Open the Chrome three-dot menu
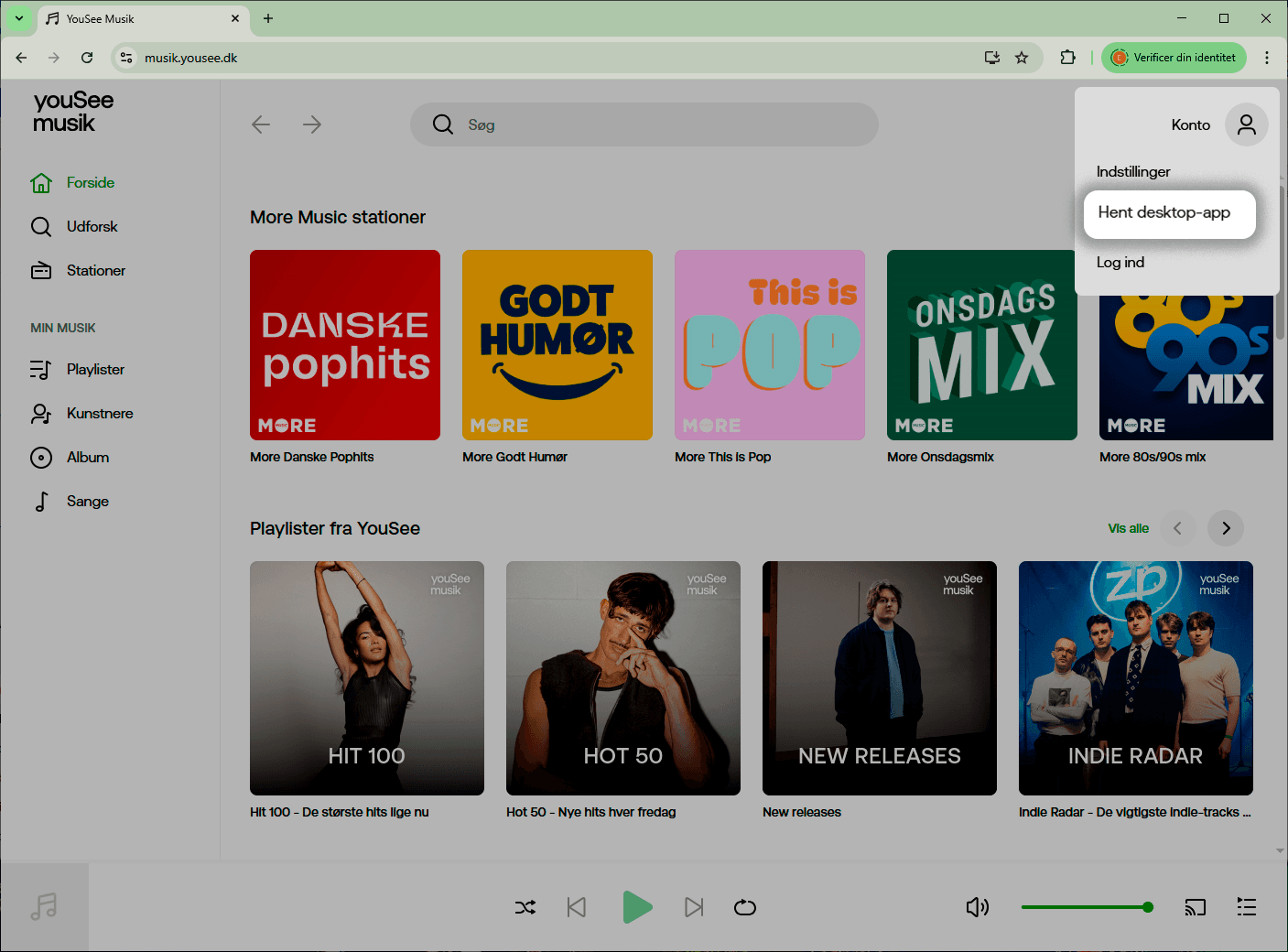This screenshot has height=952, width=1288. point(1268,57)
